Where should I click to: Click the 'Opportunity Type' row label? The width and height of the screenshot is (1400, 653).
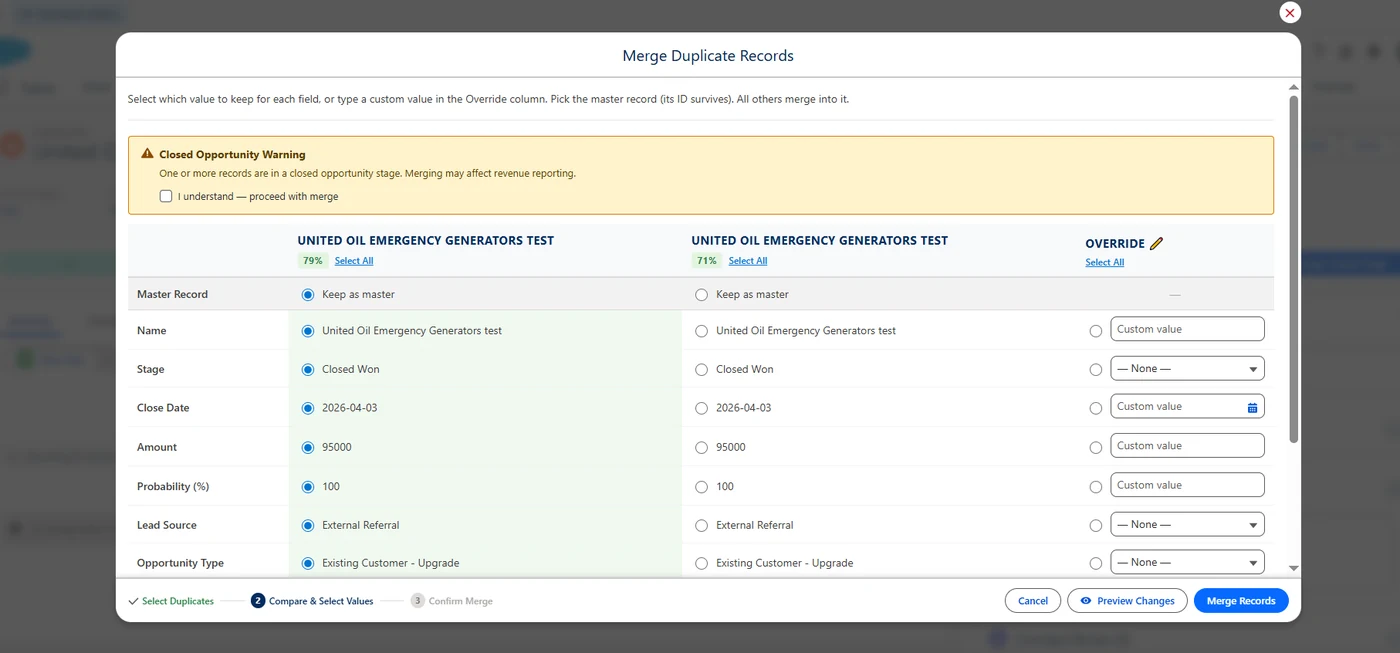tap(180, 564)
